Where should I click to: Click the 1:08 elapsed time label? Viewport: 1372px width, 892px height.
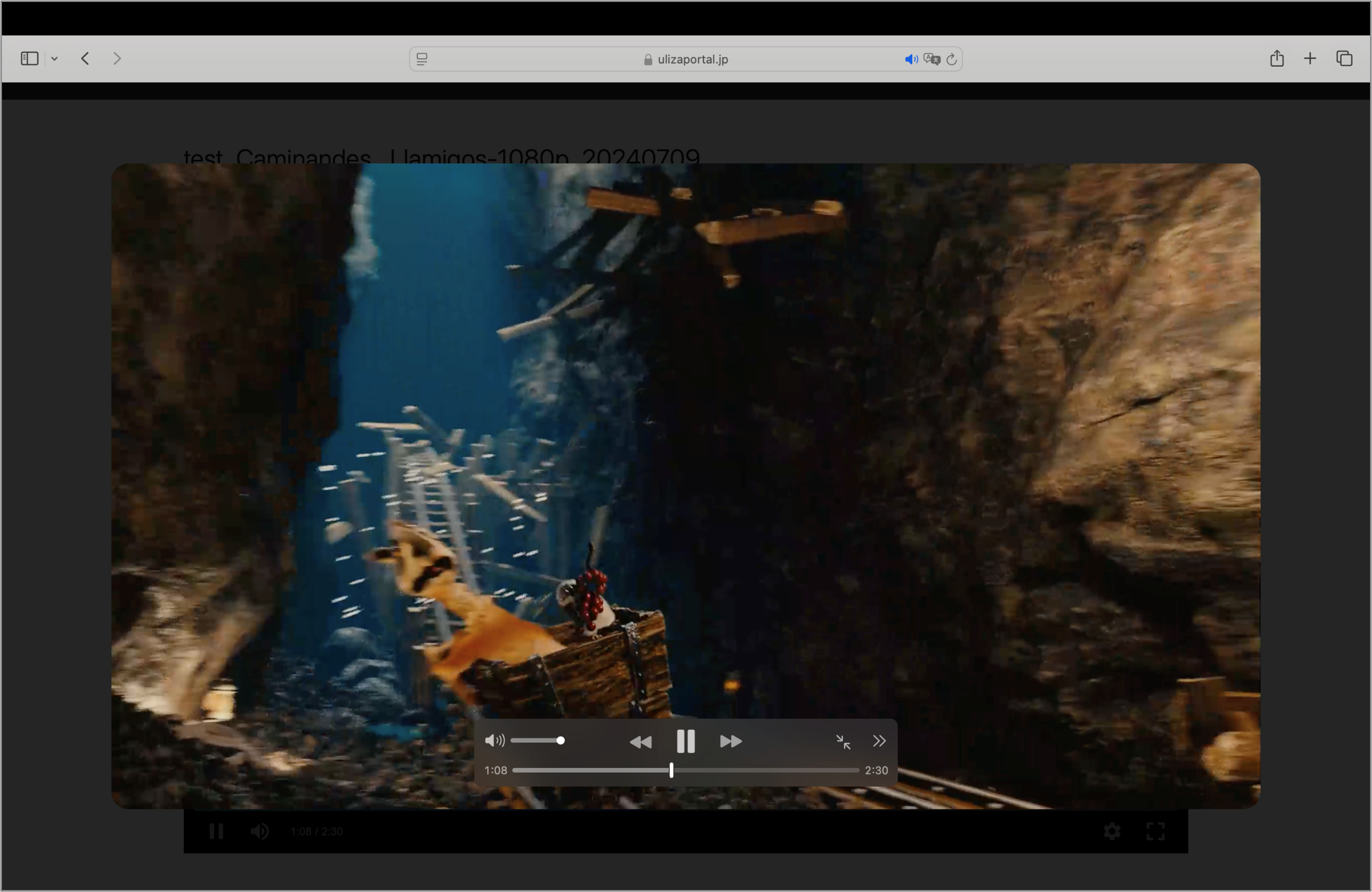click(496, 771)
